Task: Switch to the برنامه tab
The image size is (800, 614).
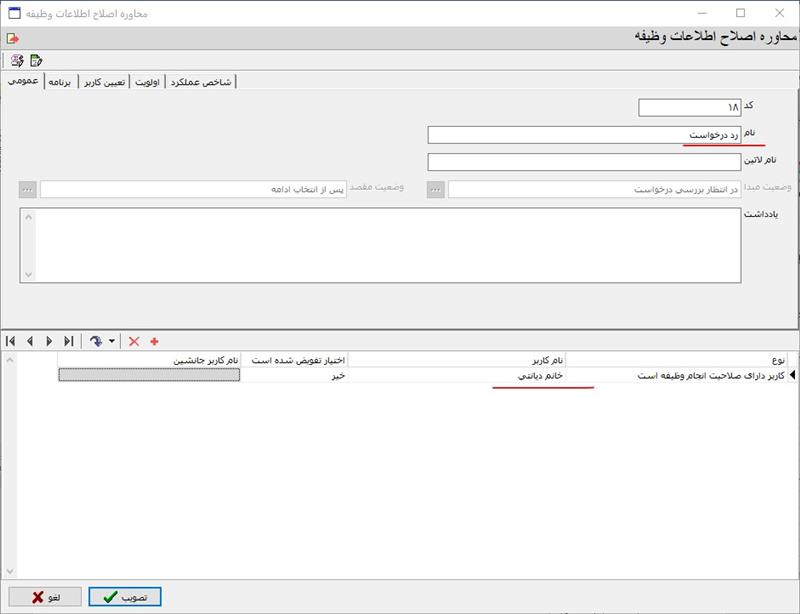Action: tap(61, 81)
